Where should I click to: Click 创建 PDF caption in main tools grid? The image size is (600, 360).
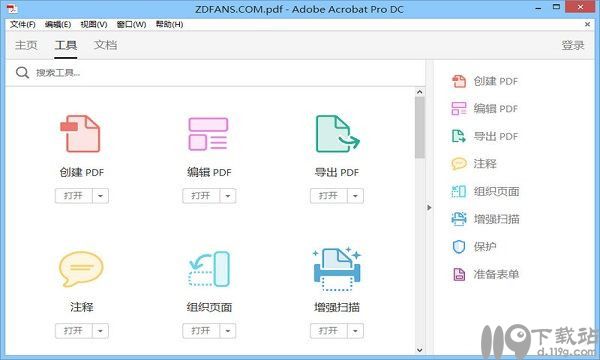[82, 172]
